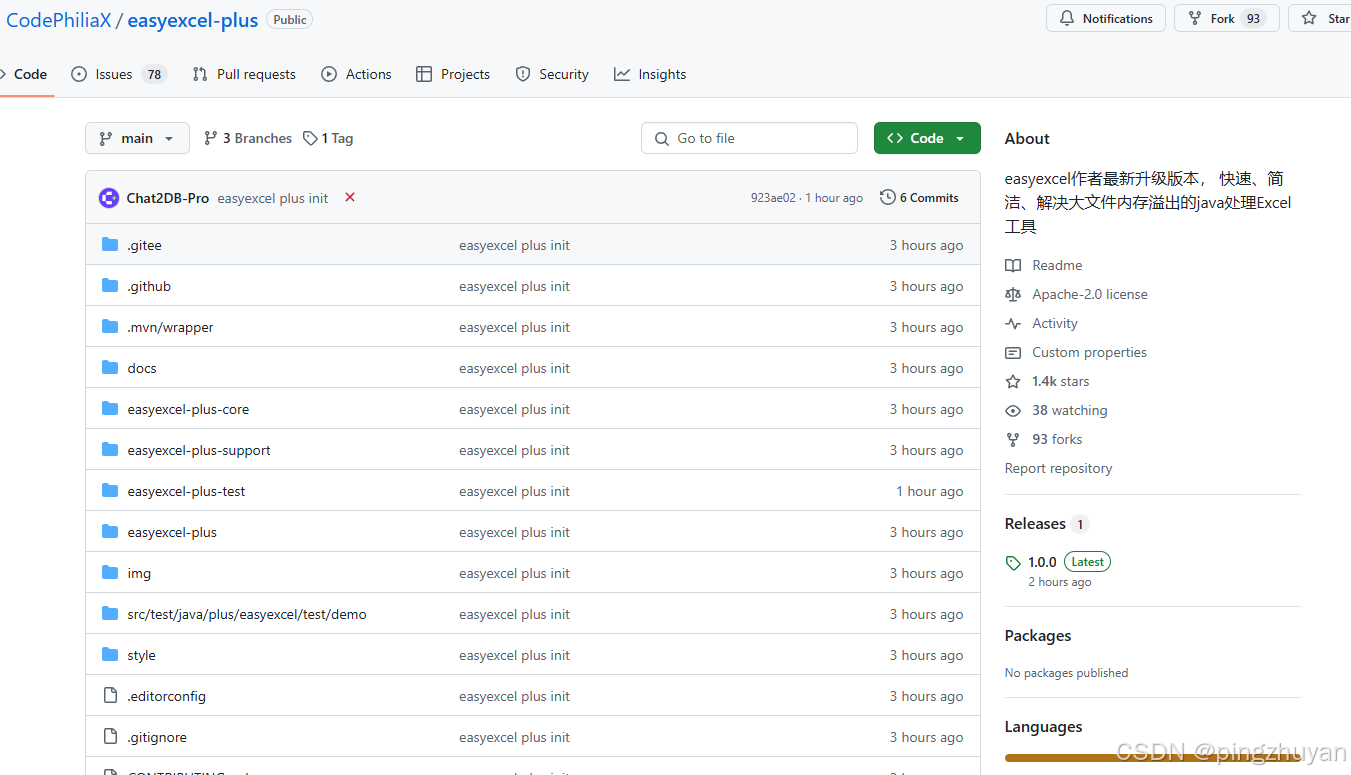Click the commits history clock icon
Image resolution: width=1351 pixels, height=775 pixels.
point(887,198)
